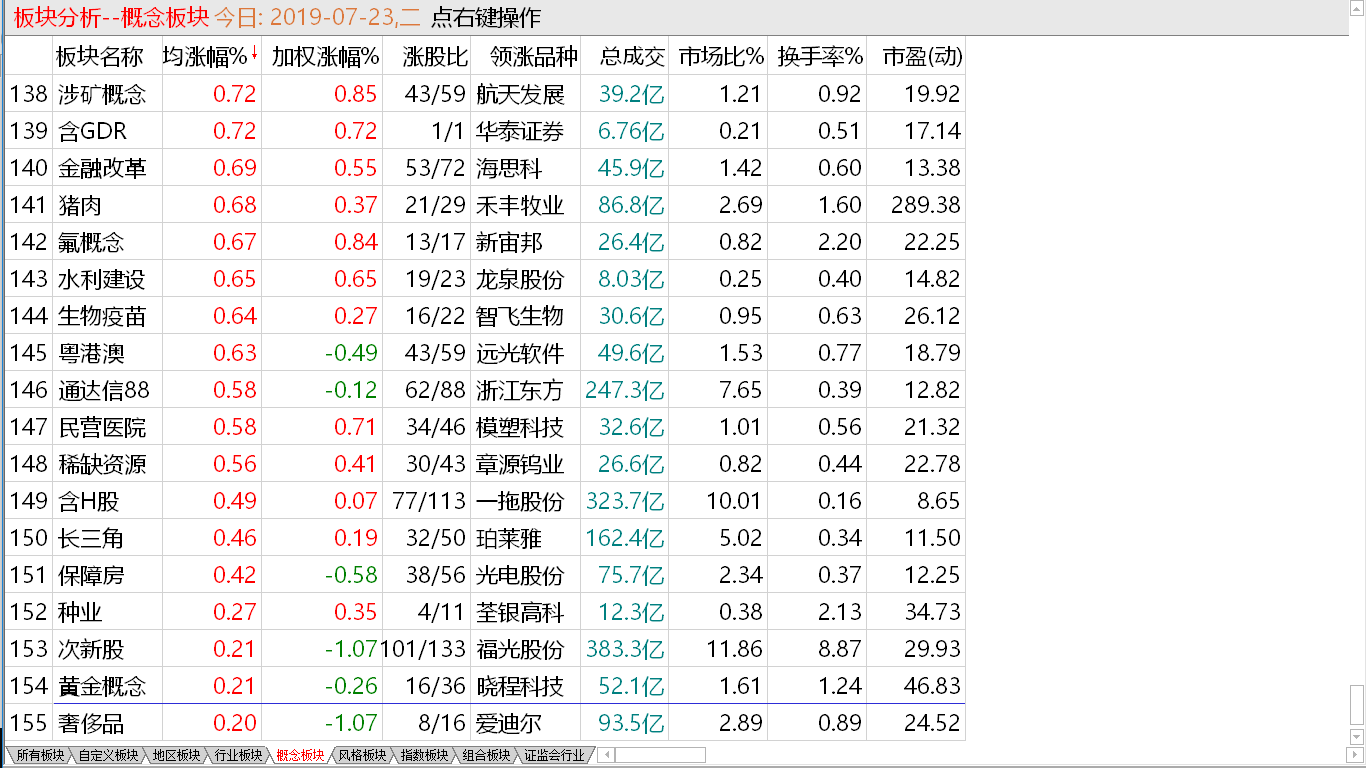Sort by 涨股比 column header

pyautogui.click(x=435, y=56)
